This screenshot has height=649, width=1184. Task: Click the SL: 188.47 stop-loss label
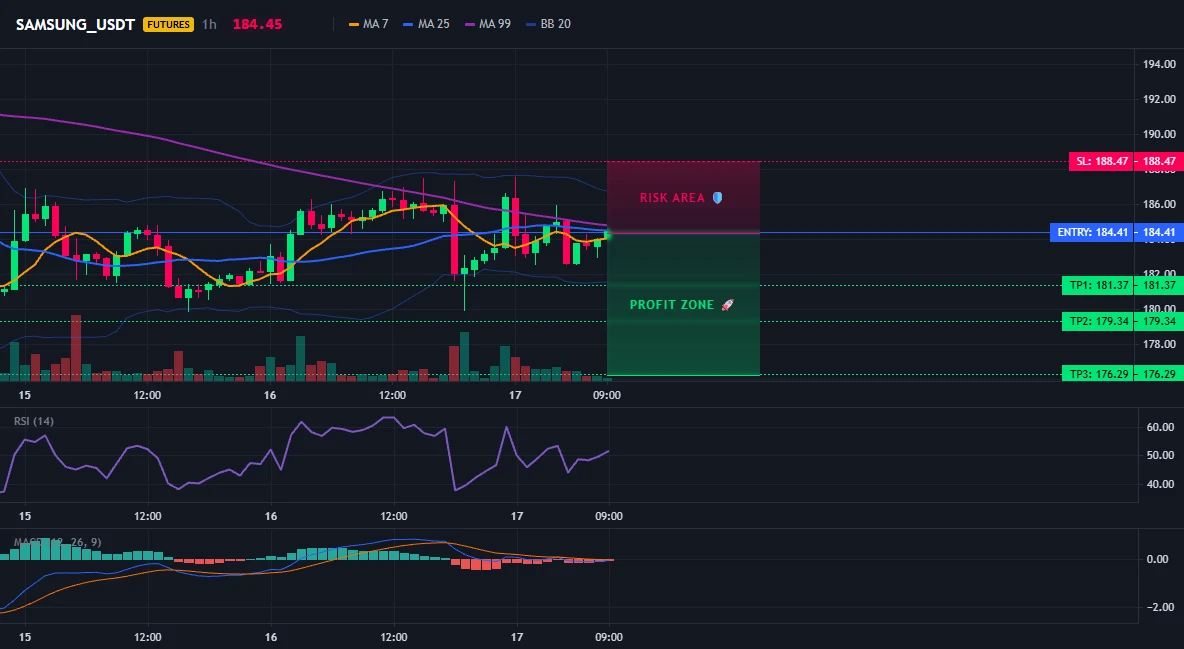point(1102,161)
